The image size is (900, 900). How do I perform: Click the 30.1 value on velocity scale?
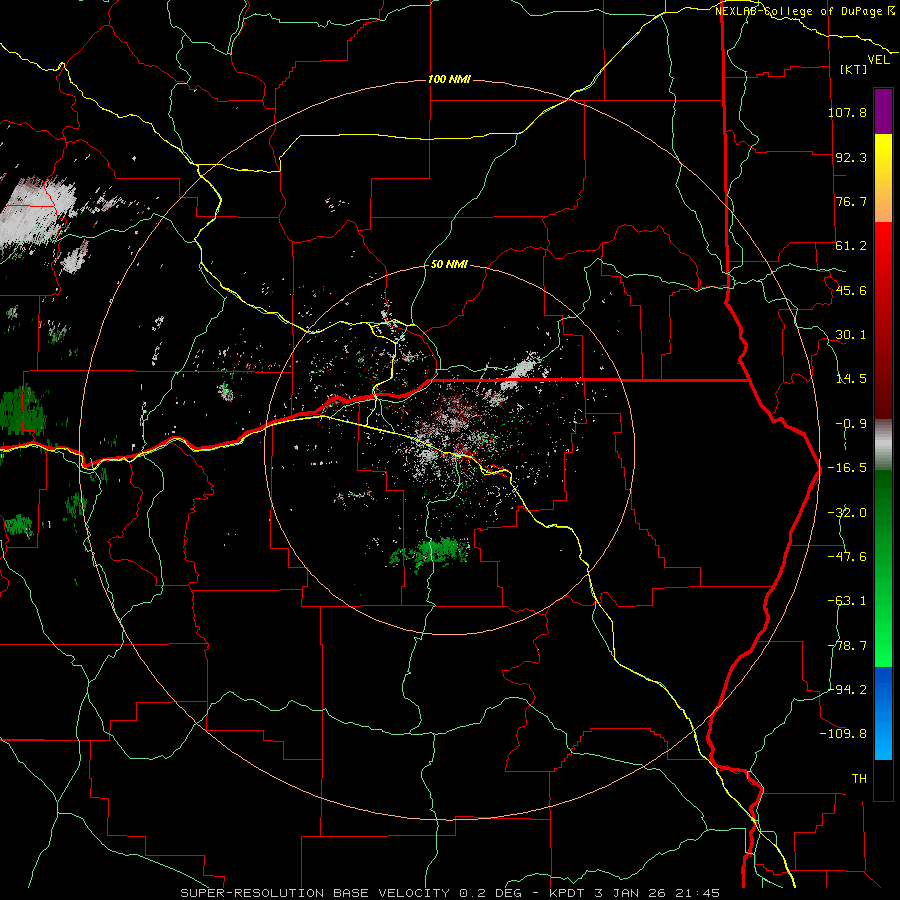click(x=851, y=335)
